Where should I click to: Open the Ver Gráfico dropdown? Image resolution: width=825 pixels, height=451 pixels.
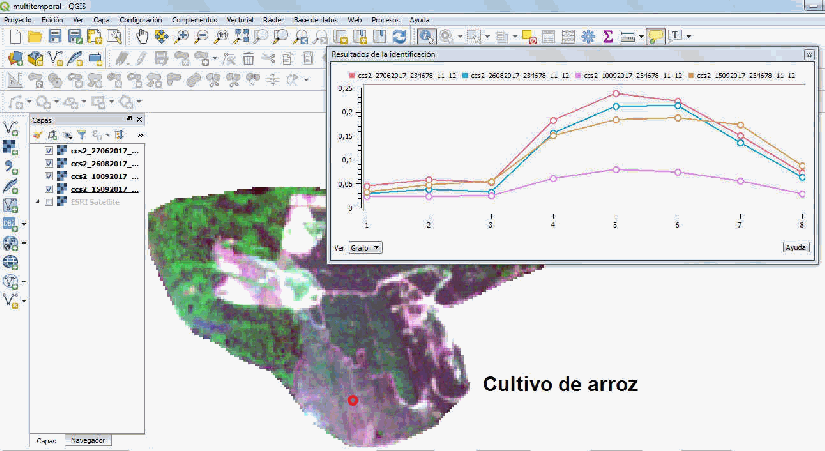pyautogui.click(x=365, y=247)
